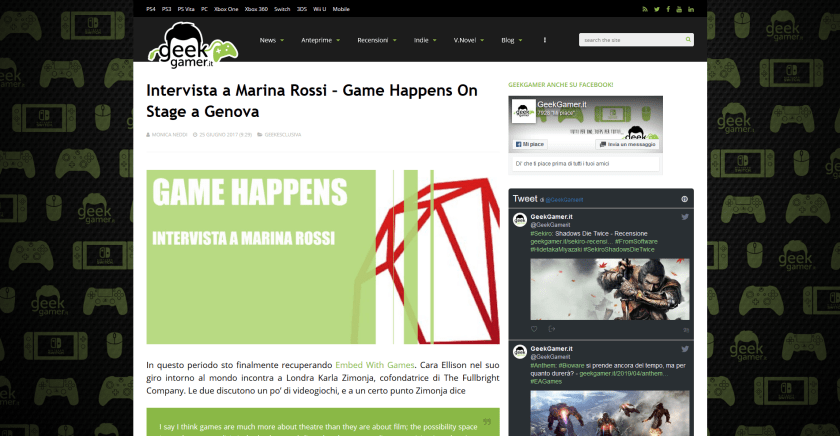Select Xbox One platform link
840x436 pixels.
(x=226, y=9)
